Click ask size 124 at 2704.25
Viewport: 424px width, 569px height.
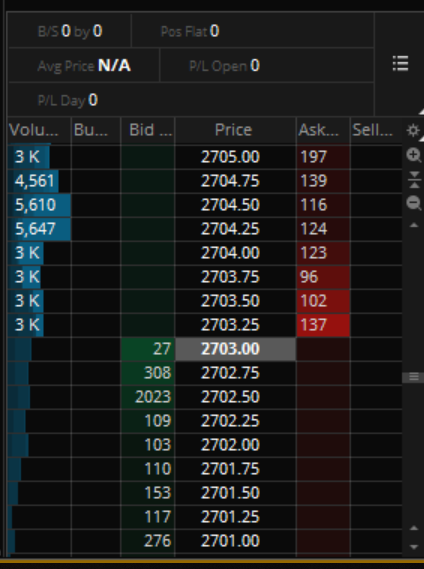coord(323,229)
